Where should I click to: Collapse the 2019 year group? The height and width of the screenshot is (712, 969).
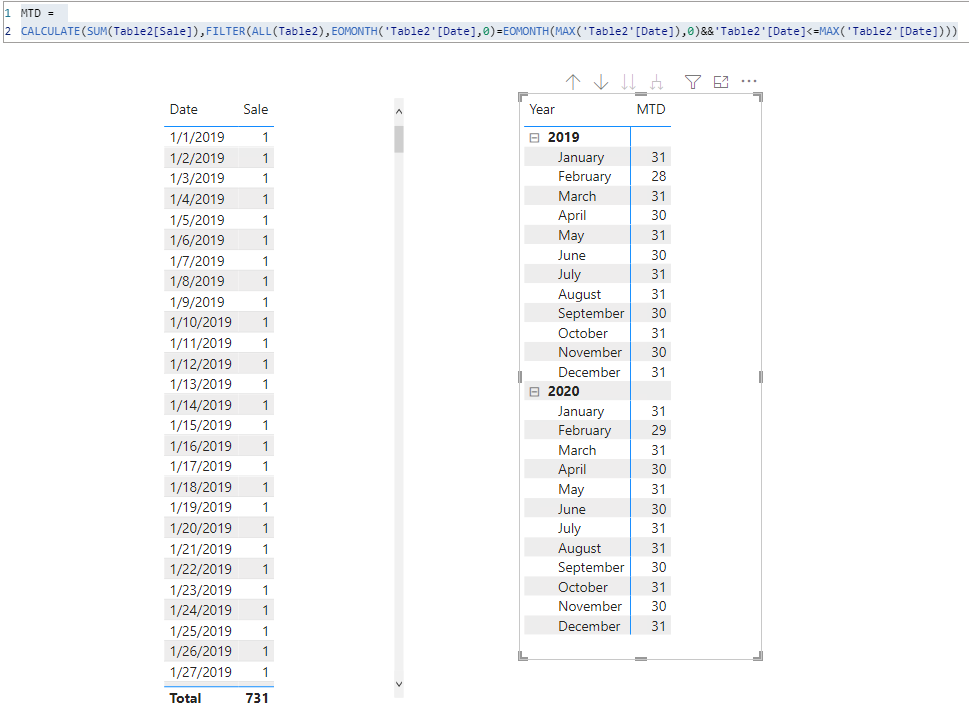535,138
